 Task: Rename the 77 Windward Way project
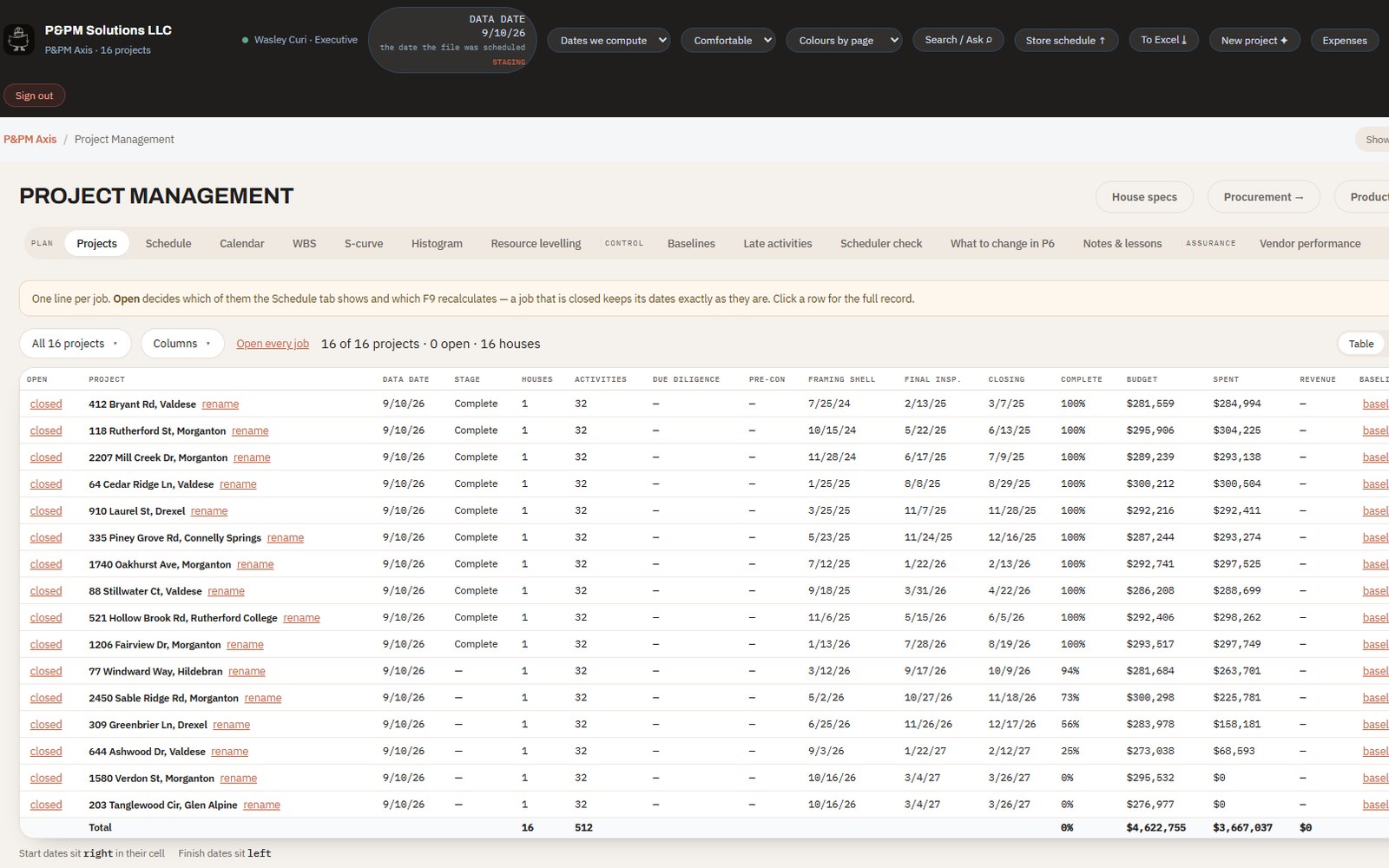pos(247,672)
